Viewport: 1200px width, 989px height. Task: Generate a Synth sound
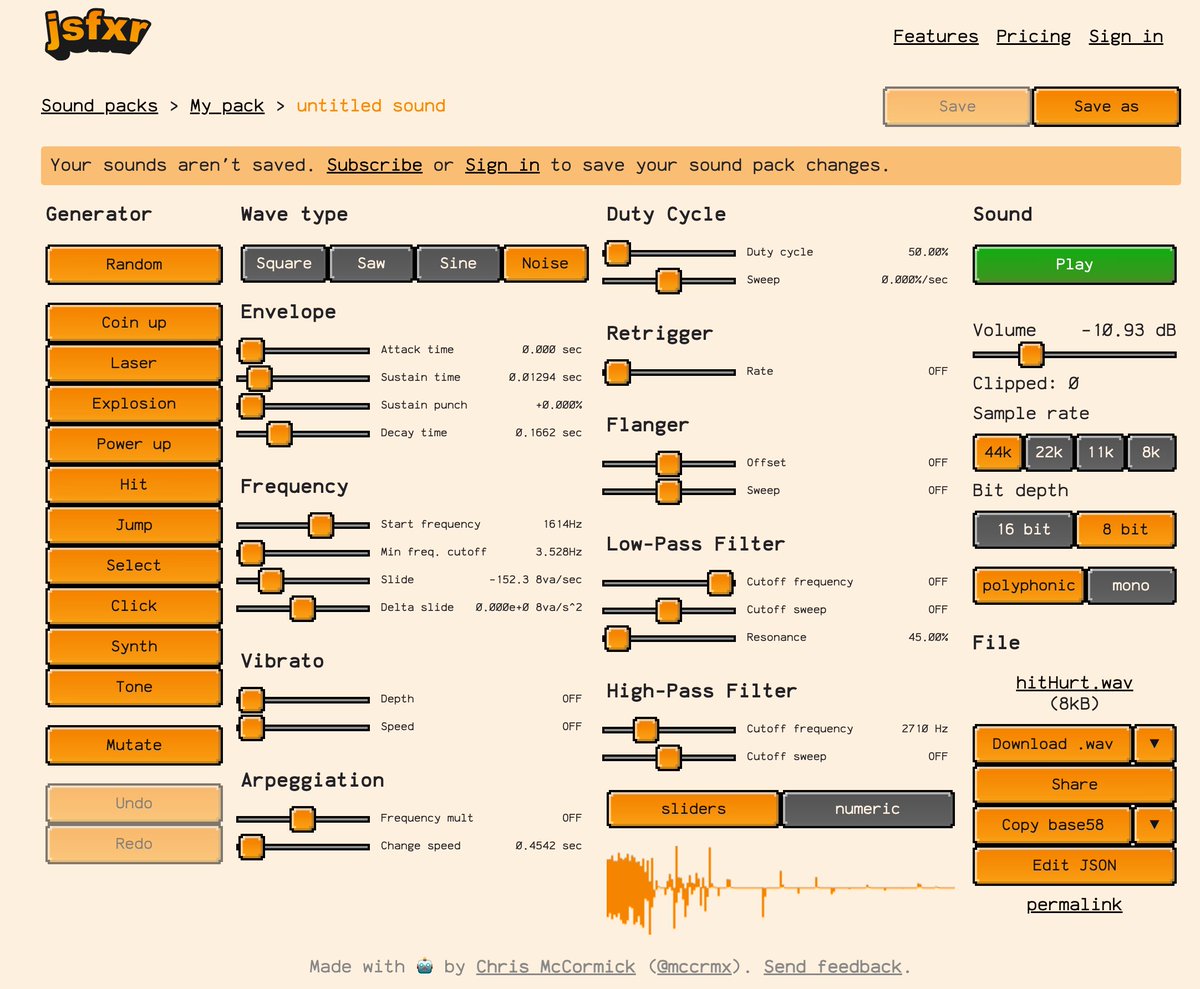point(134,646)
